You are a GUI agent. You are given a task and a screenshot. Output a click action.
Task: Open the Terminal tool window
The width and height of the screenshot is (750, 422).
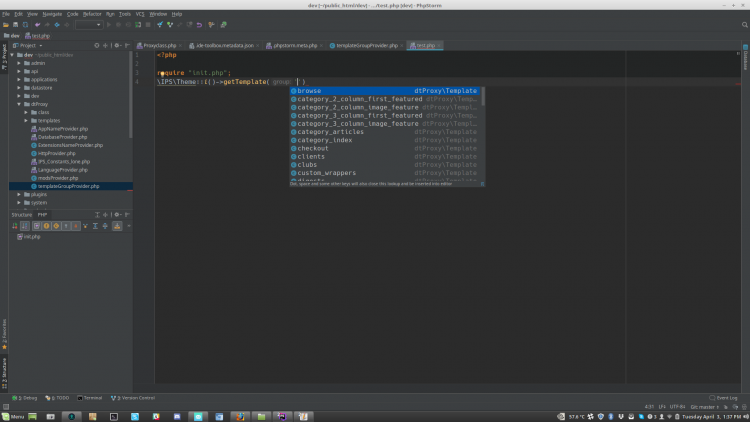(92, 398)
